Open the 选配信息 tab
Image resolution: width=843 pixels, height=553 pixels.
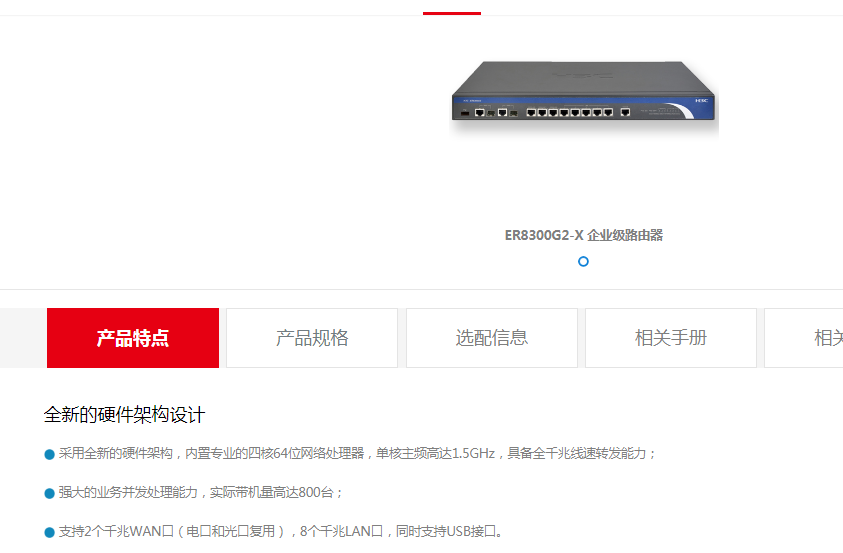pos(491,338)
